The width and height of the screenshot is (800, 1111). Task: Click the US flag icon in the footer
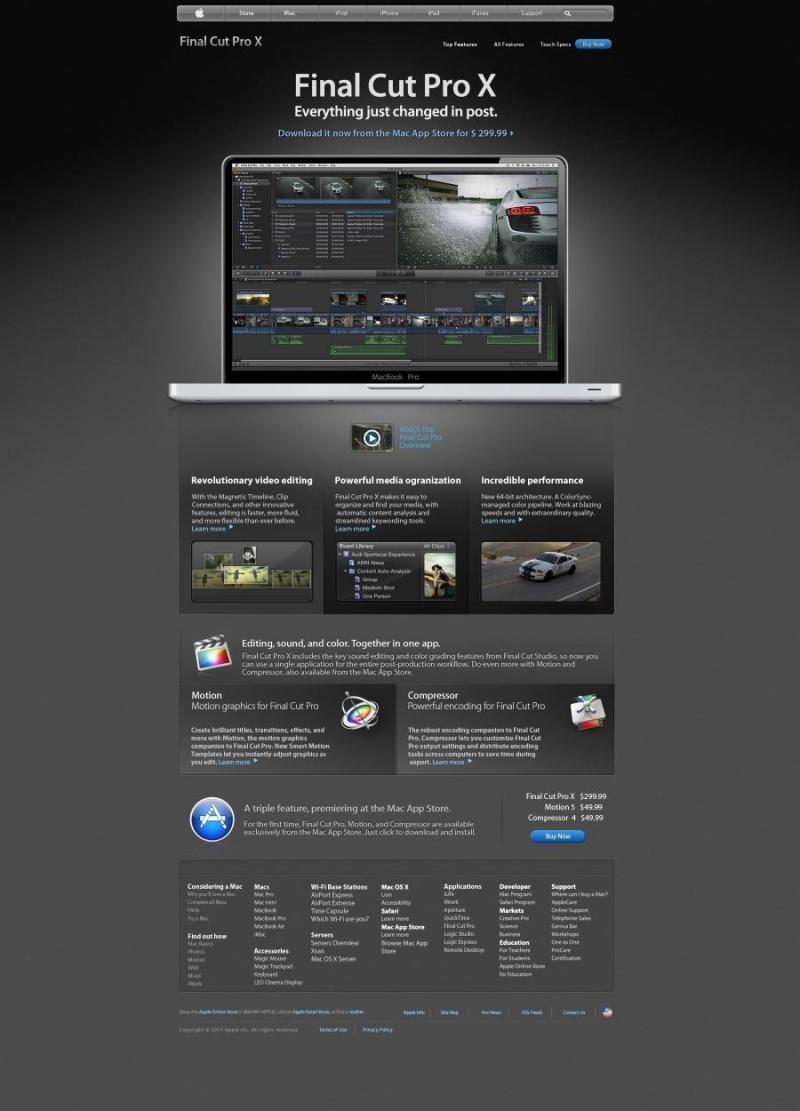pyautogui.click(x=607, y=1012)
